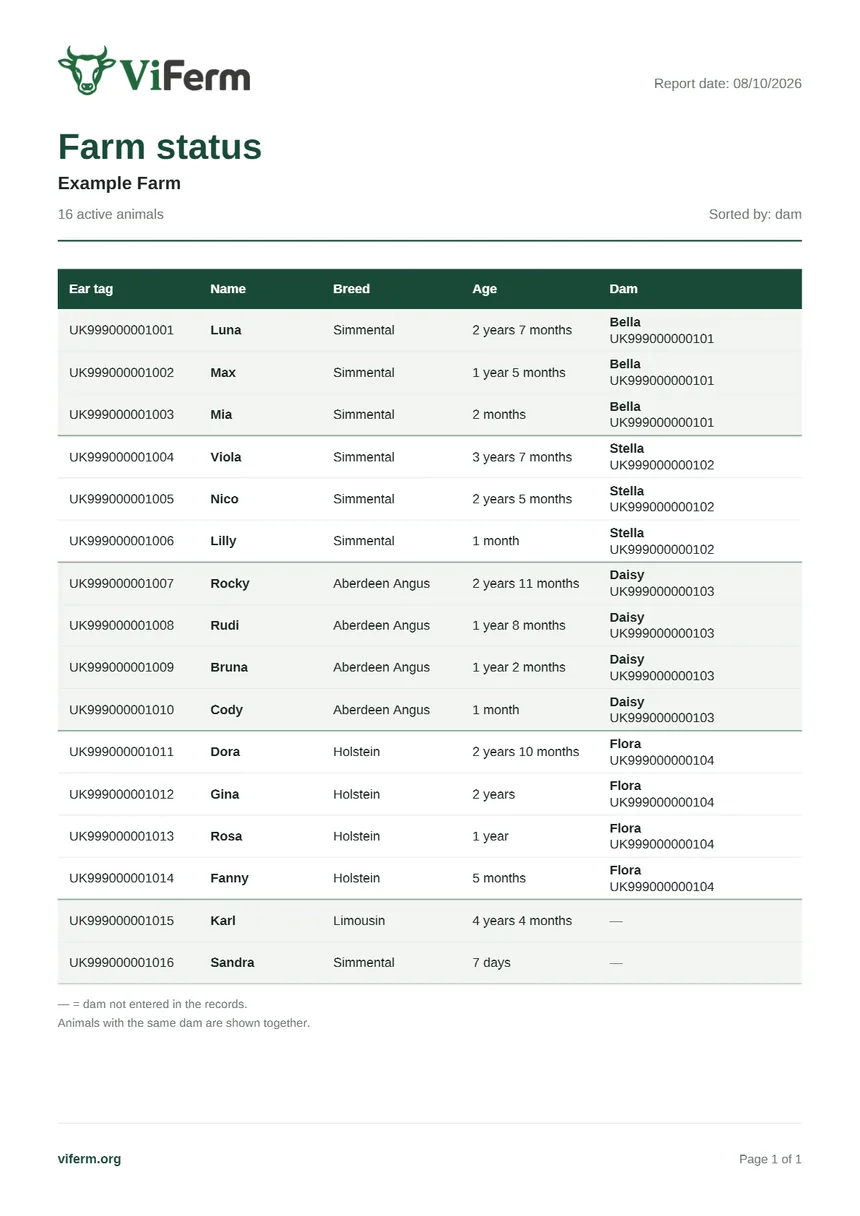Click the name Sandra
This screenshot has height=1216, width=860.
[232, 962]
